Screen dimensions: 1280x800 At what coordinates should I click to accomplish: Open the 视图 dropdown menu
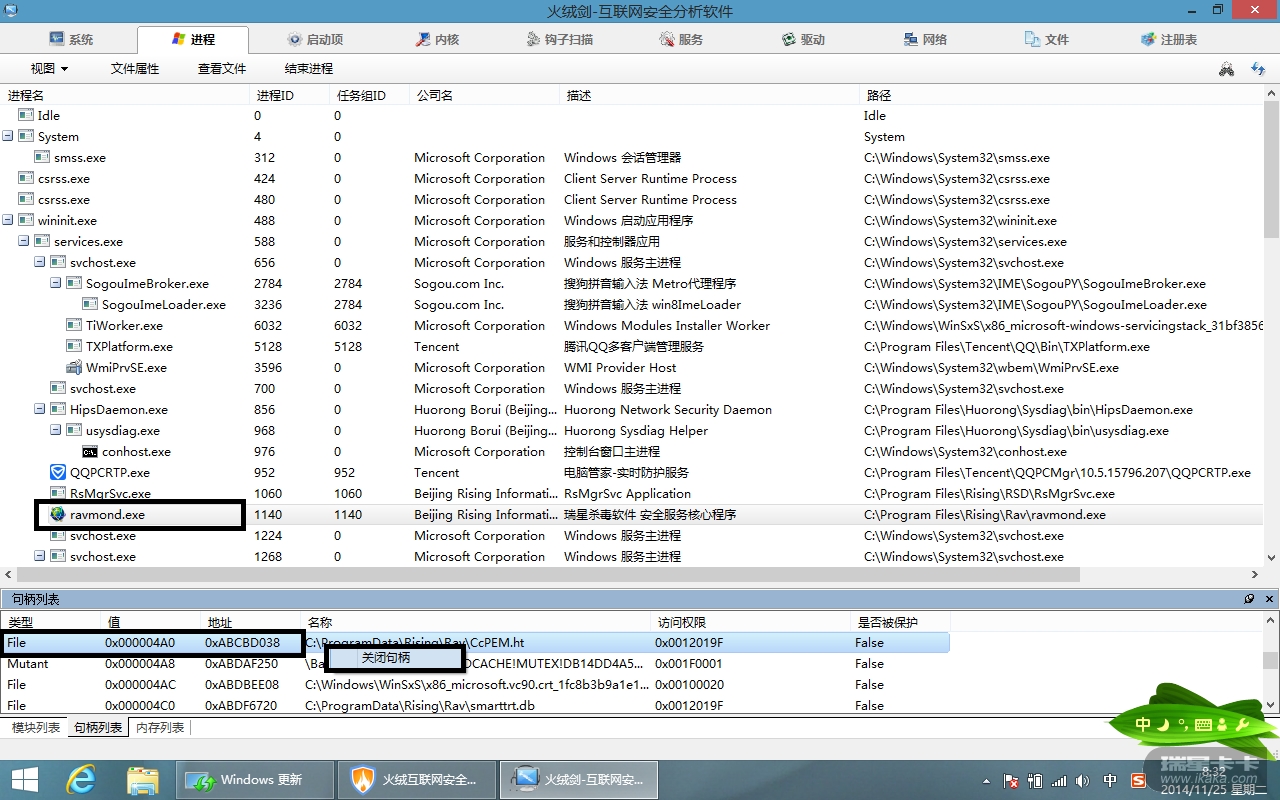(x=49, y=69)
